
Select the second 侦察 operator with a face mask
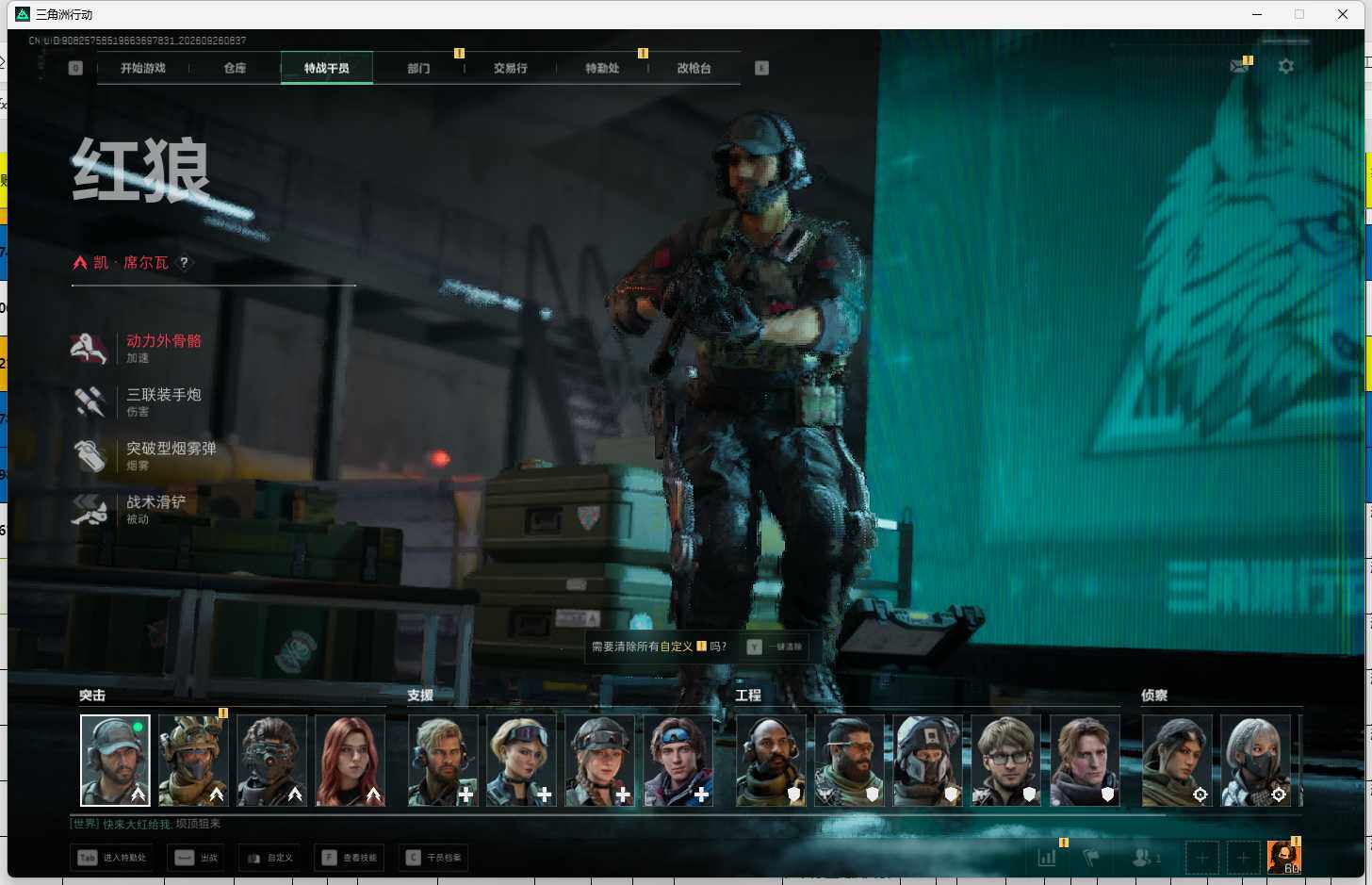click(1255, 761)
